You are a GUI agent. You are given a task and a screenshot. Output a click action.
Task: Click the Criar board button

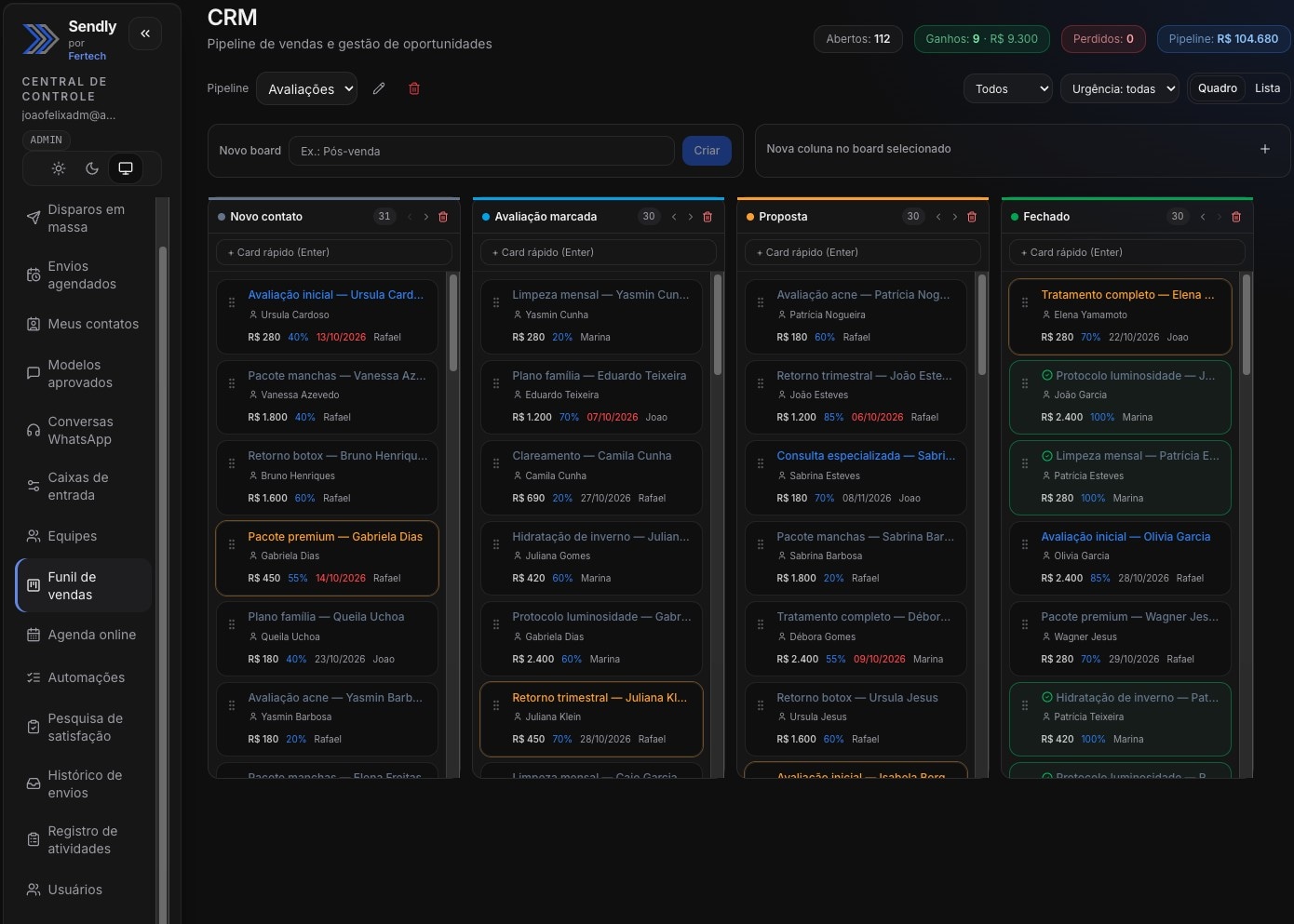tap(707, 151)
